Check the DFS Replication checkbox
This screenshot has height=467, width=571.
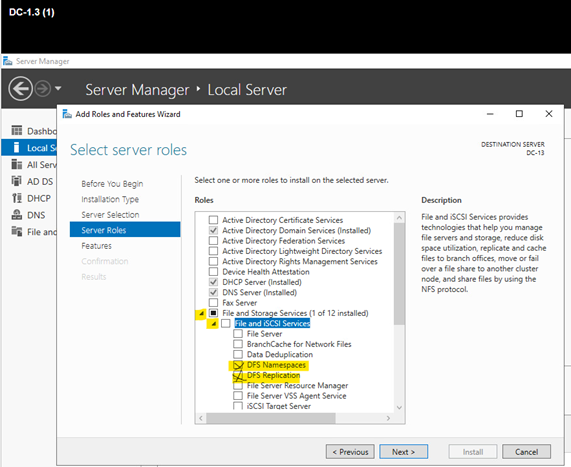[238, 375]
